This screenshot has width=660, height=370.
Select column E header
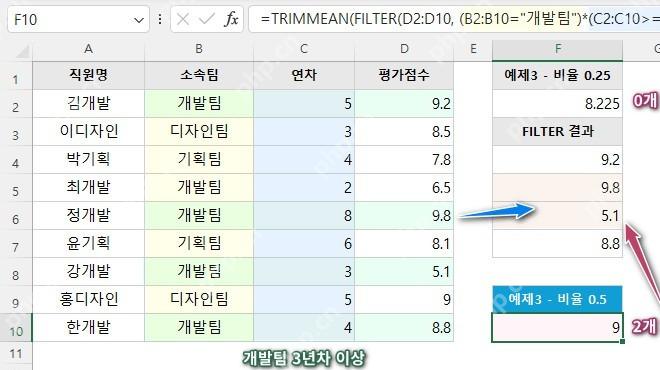point(473,49)
